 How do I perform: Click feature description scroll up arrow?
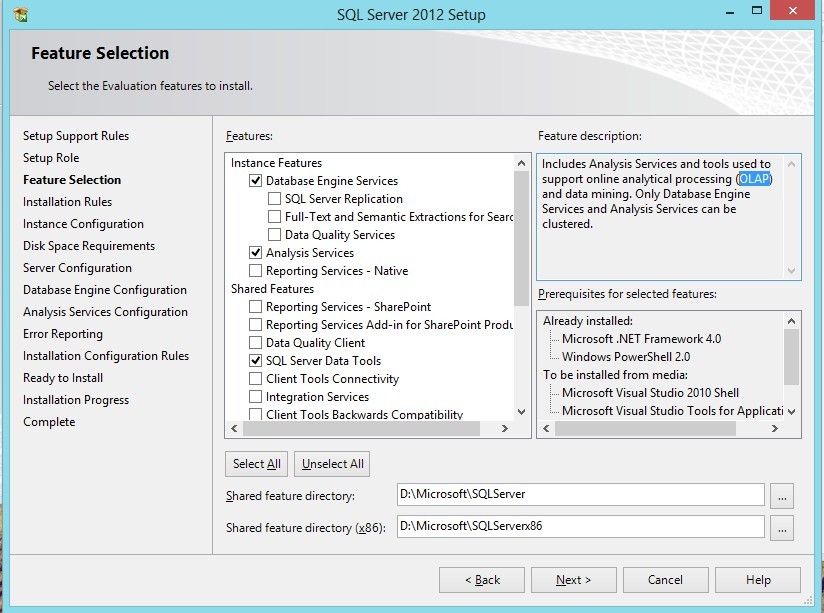point(791,165)
